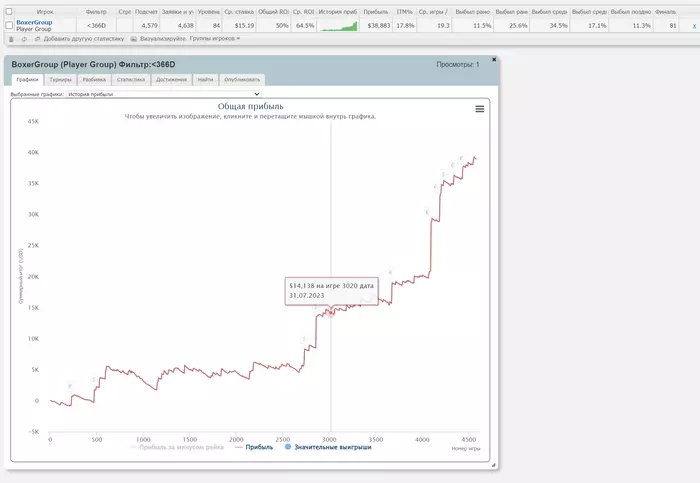Open the Статистика tab
Image resolution: width=700 pixels, height=483 pixels.
[131, 79]
